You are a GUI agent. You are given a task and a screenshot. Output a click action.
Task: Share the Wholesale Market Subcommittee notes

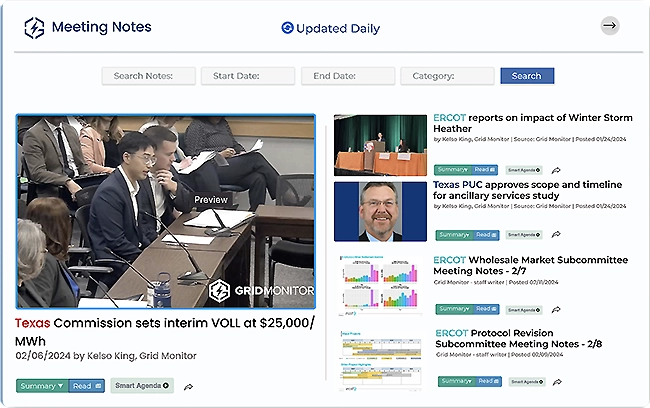[x=556, y=310]
